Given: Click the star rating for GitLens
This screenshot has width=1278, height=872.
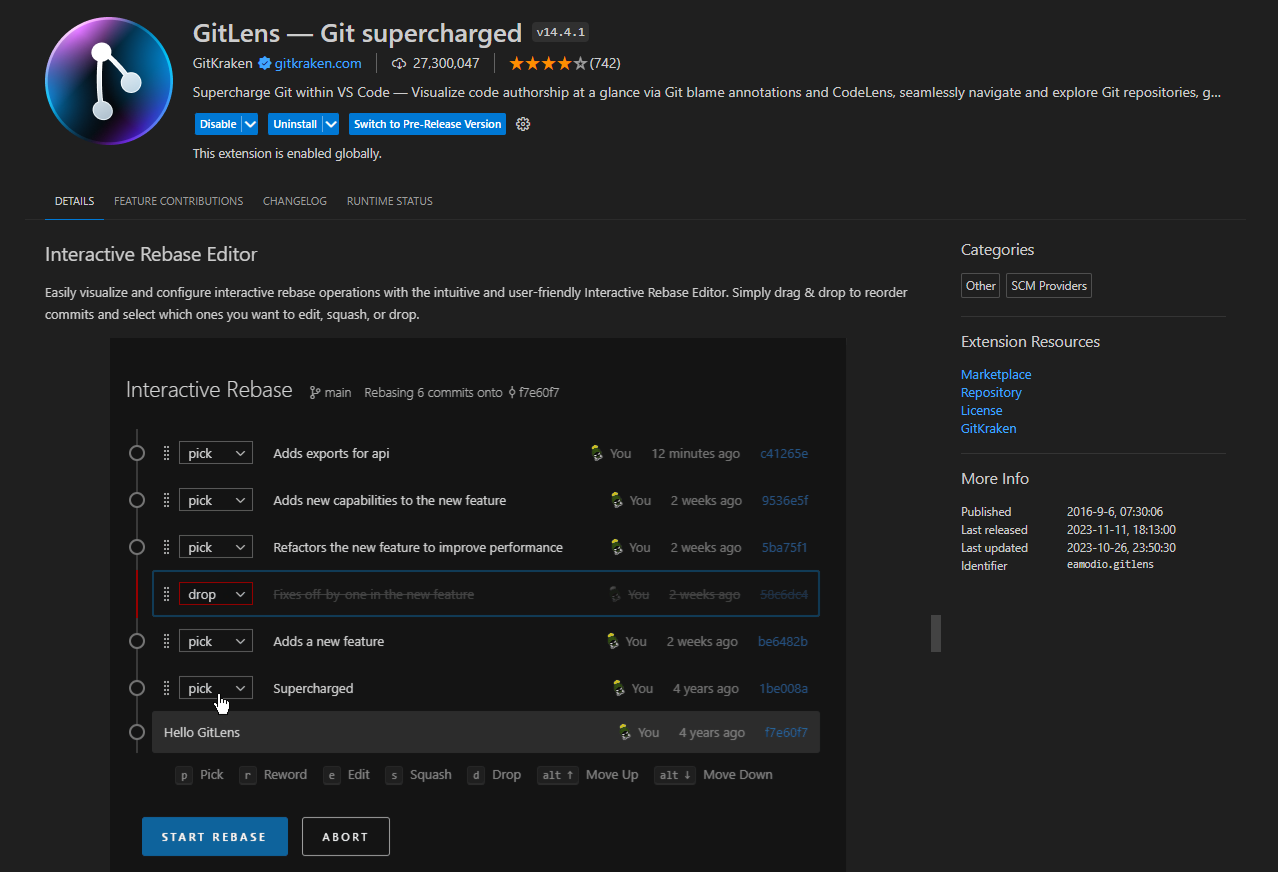Looking at the screenshot, I should click(x=548, y=63).
